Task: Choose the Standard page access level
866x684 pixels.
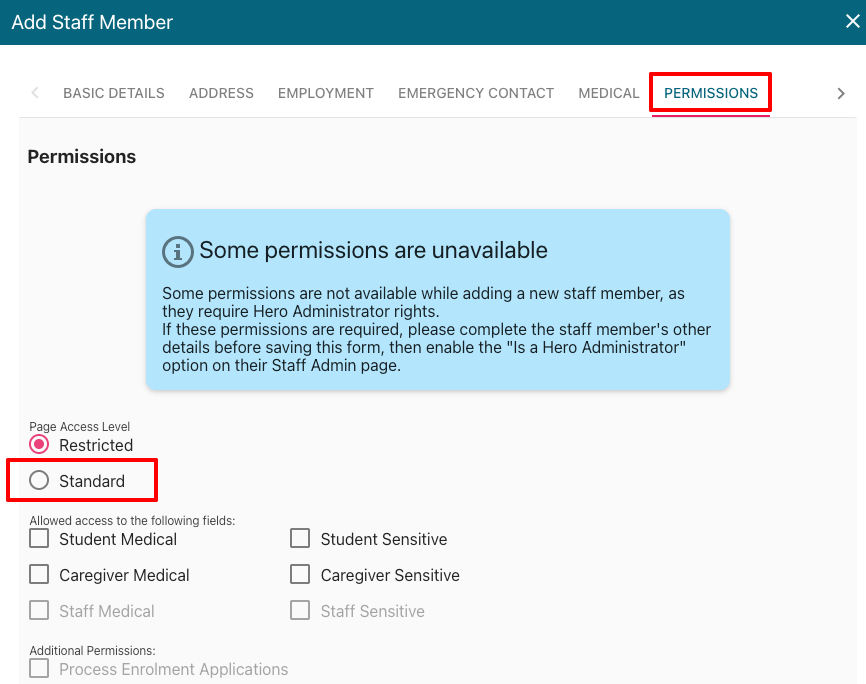Action: coord(40,481)
